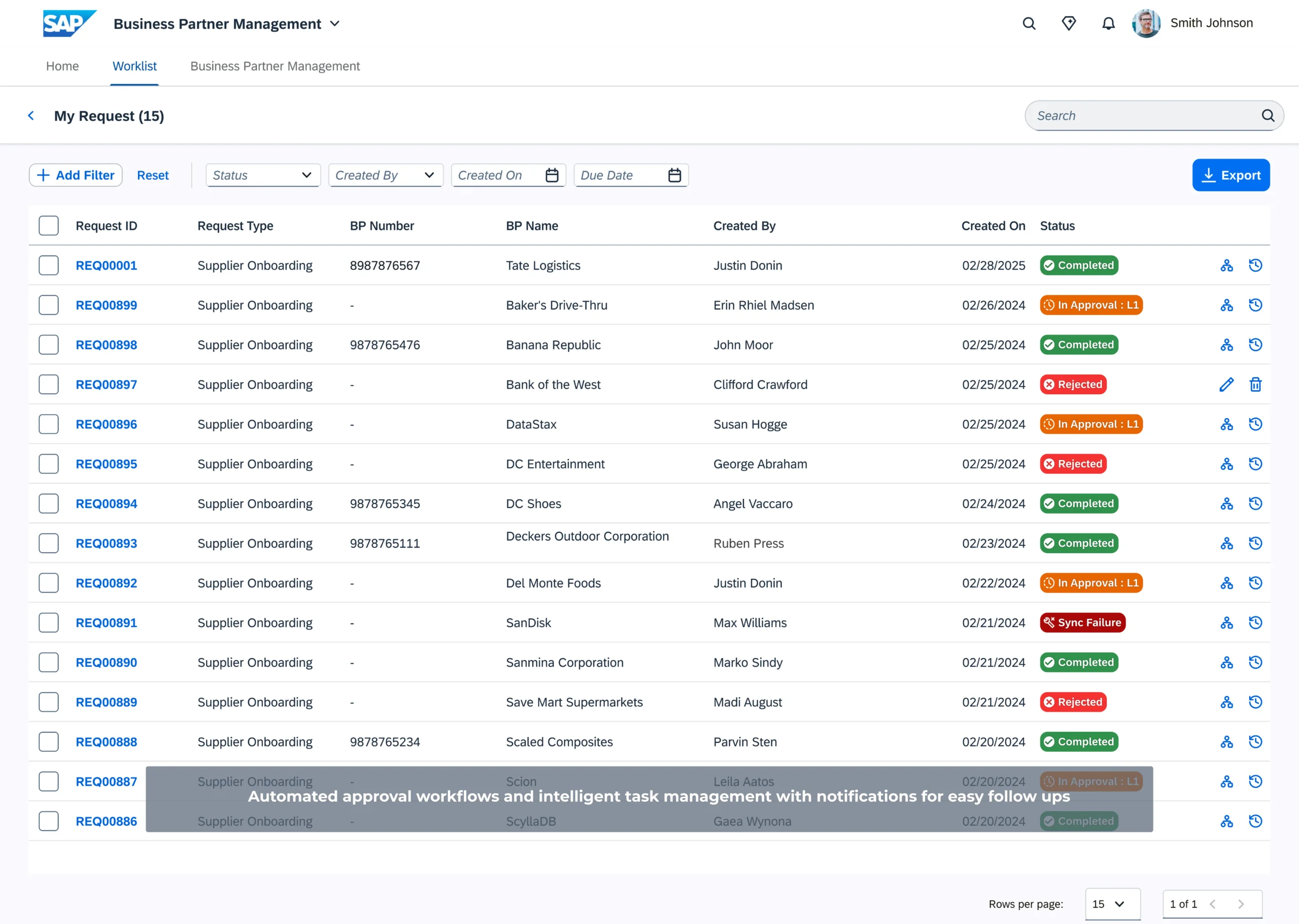1299x924 pixels.
Task: Open request link REQ00890
Action: [x=107, y=662]
